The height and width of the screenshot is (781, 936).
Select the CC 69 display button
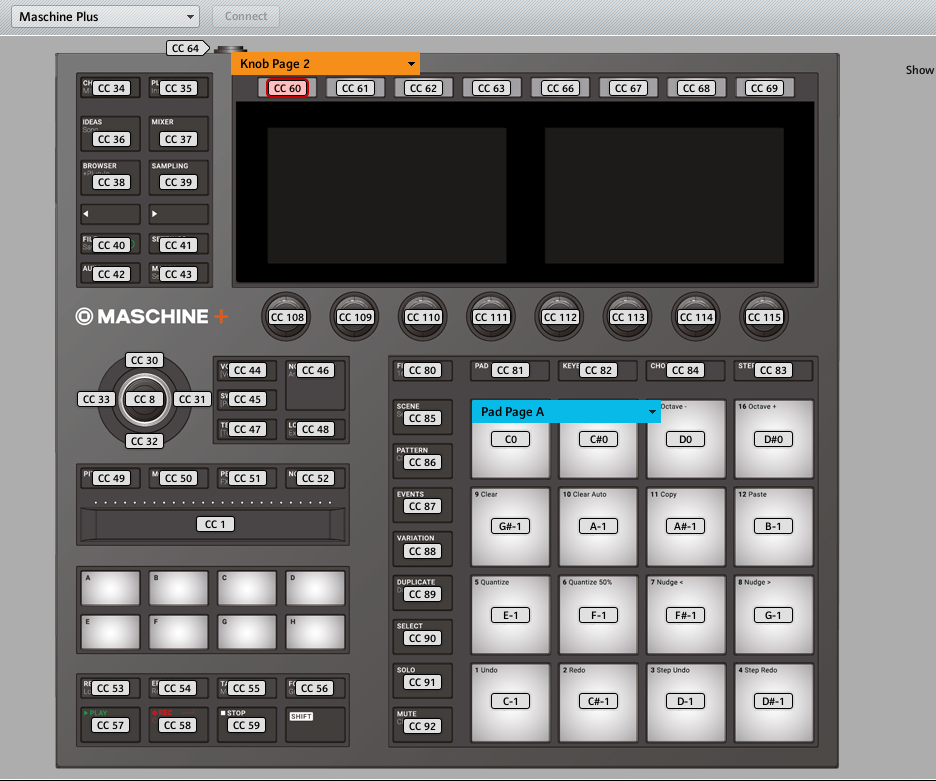(x=764, y=88)
